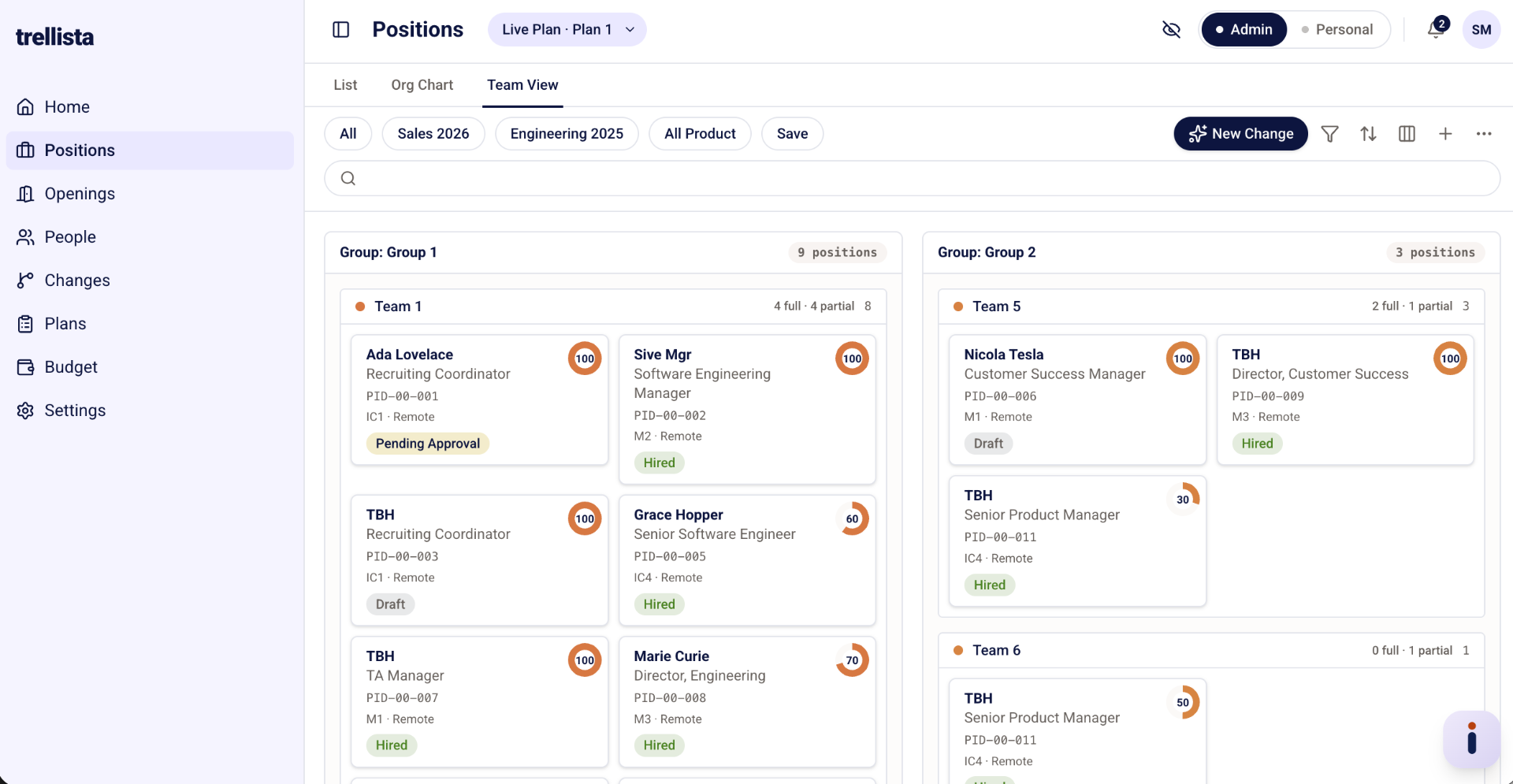Screen dimensions: 1513x784
Task: Open Nicola Tesla position card
Action: (1077, 400)
